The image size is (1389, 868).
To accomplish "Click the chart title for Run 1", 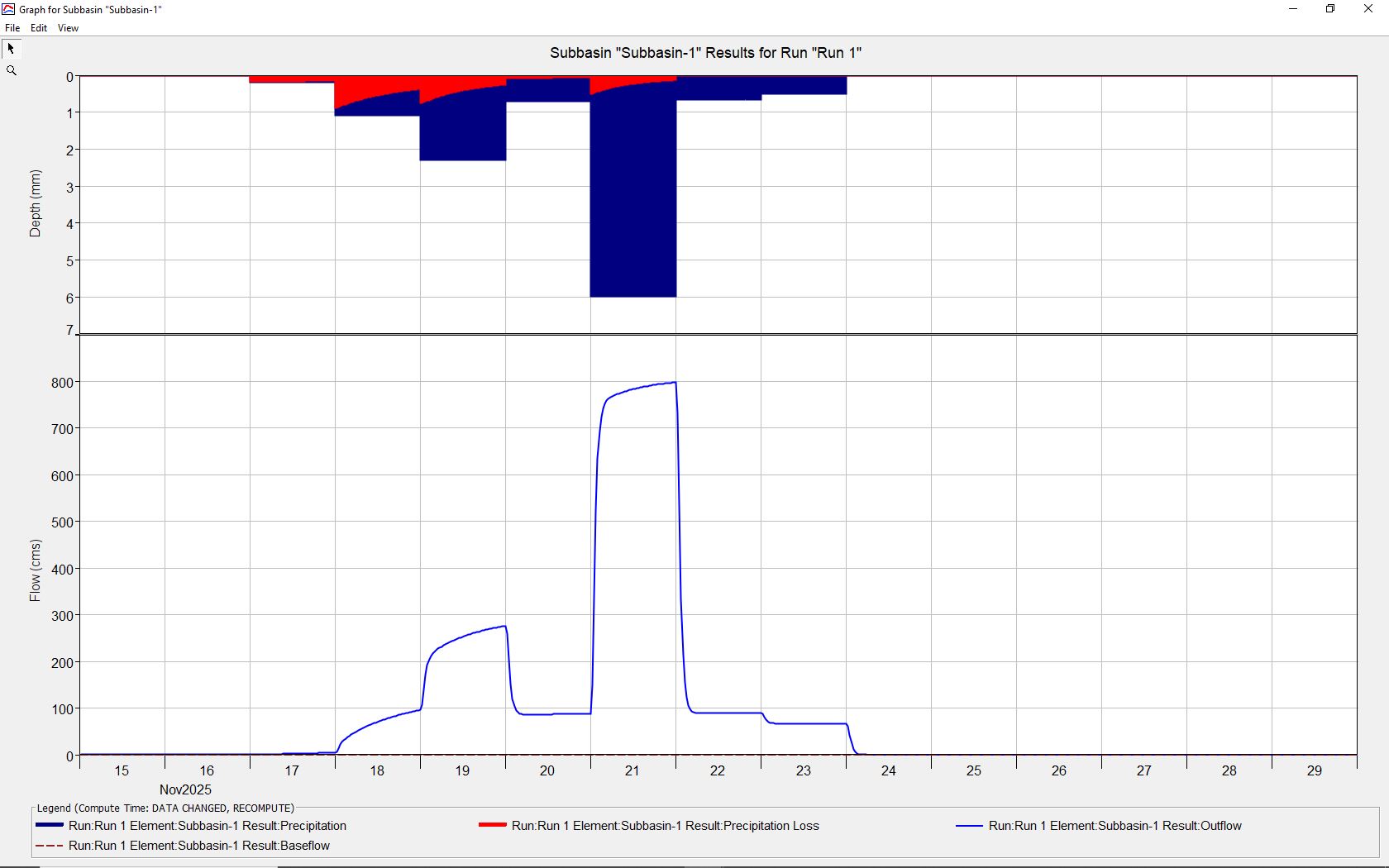I will (x=705, y=53).
